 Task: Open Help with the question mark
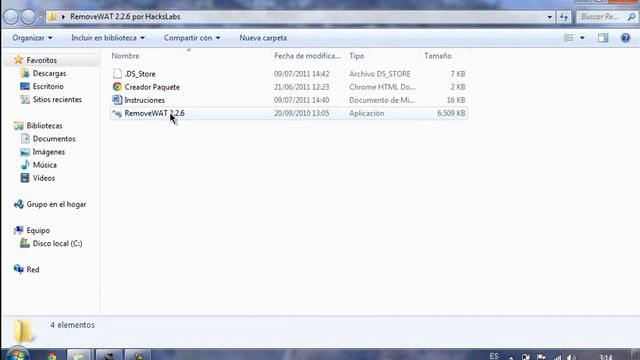click(x=625, y=38)
